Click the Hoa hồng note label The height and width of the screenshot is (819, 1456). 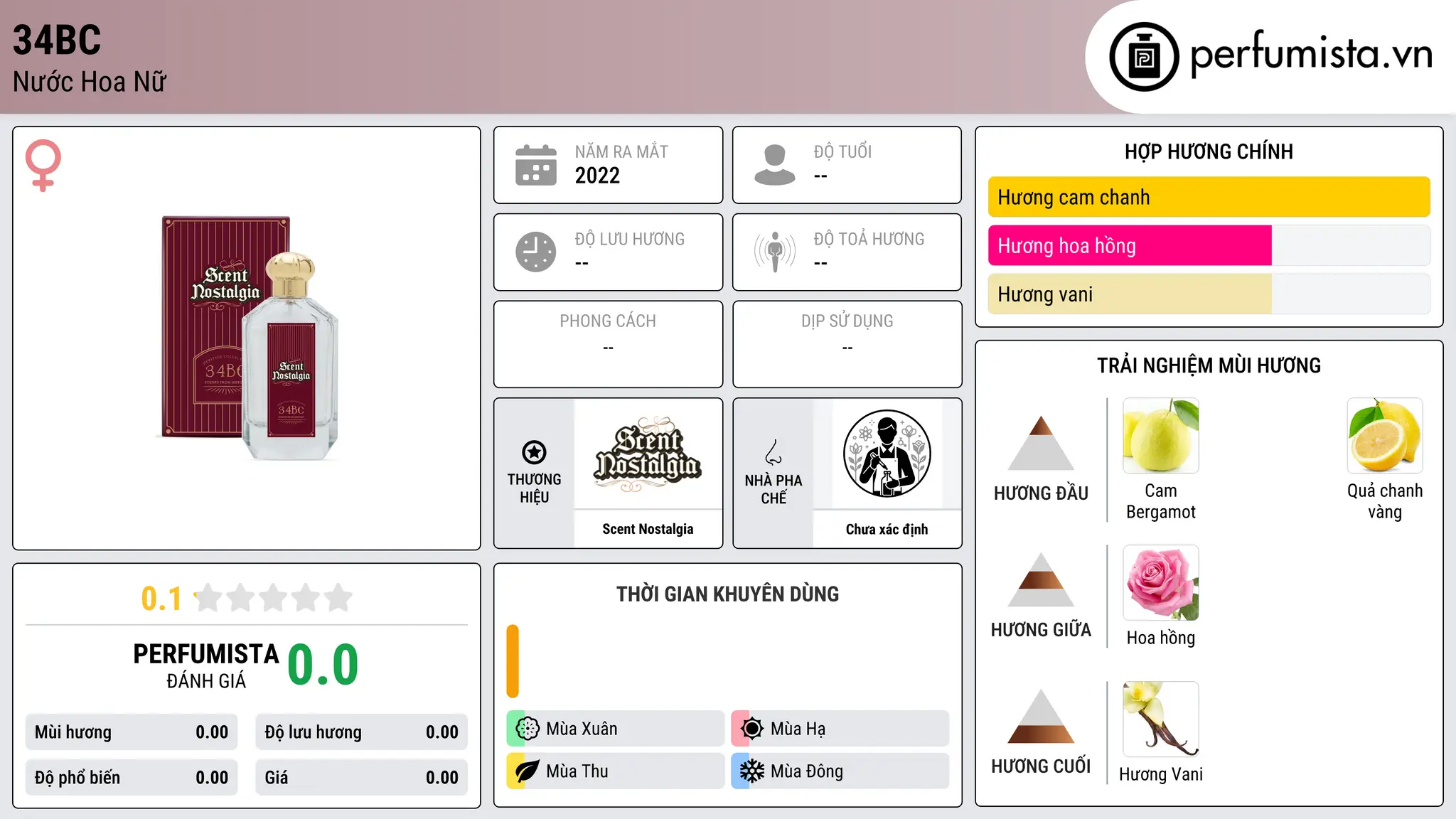point(1161,638)
